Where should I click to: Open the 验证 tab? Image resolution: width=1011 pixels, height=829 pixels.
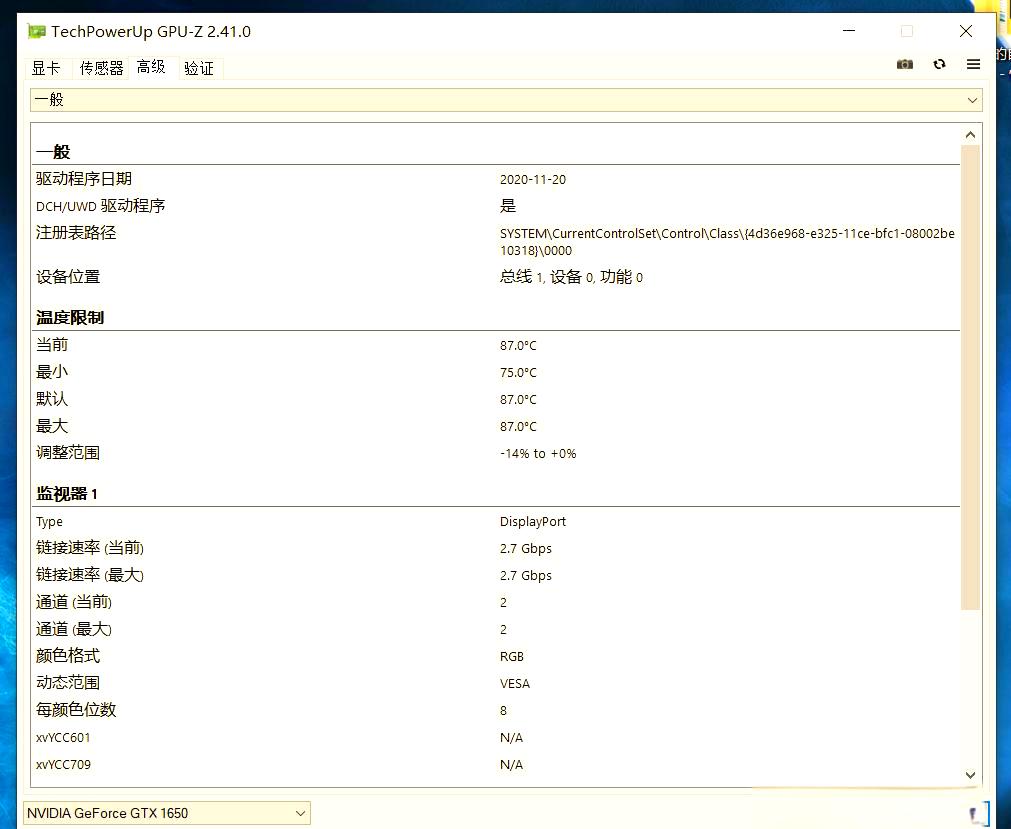point(198,68)
